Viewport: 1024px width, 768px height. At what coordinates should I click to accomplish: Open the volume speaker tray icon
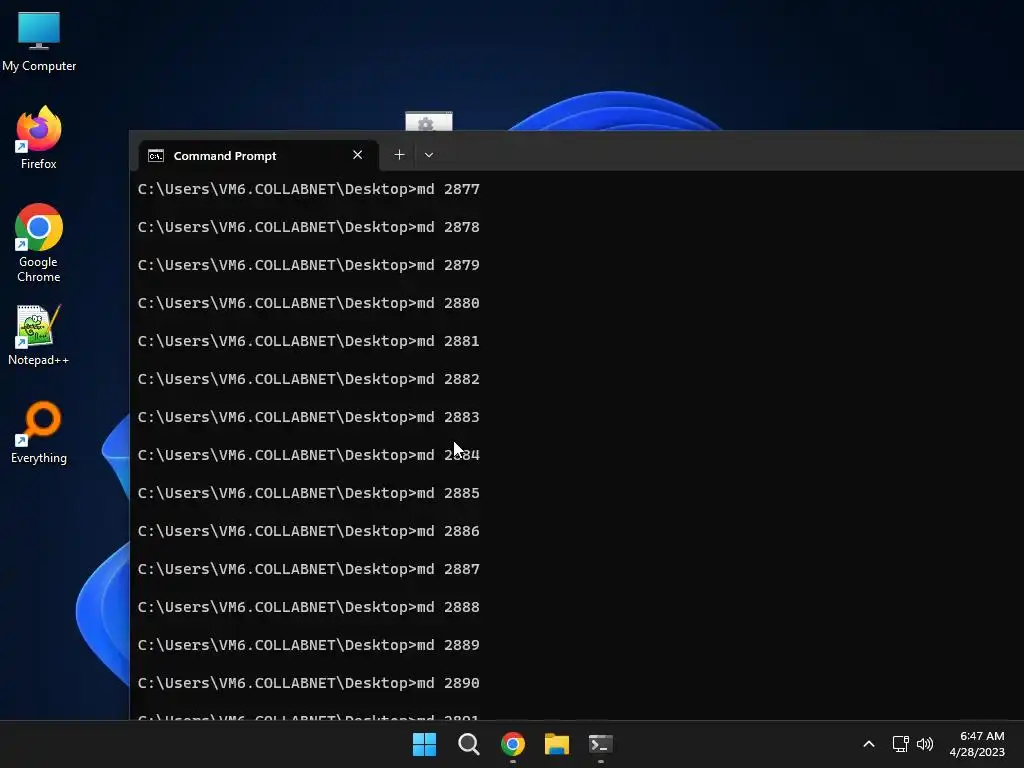(925, 744)
